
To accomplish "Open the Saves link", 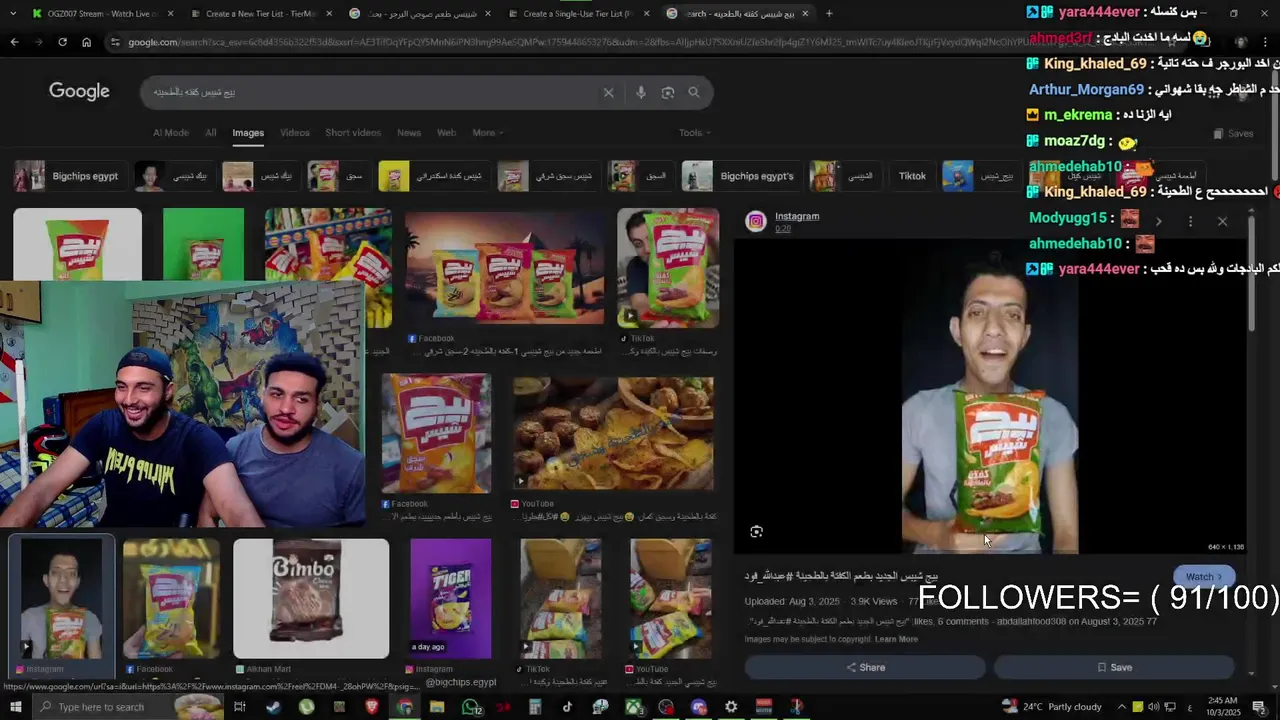I will coord(1233,133).
